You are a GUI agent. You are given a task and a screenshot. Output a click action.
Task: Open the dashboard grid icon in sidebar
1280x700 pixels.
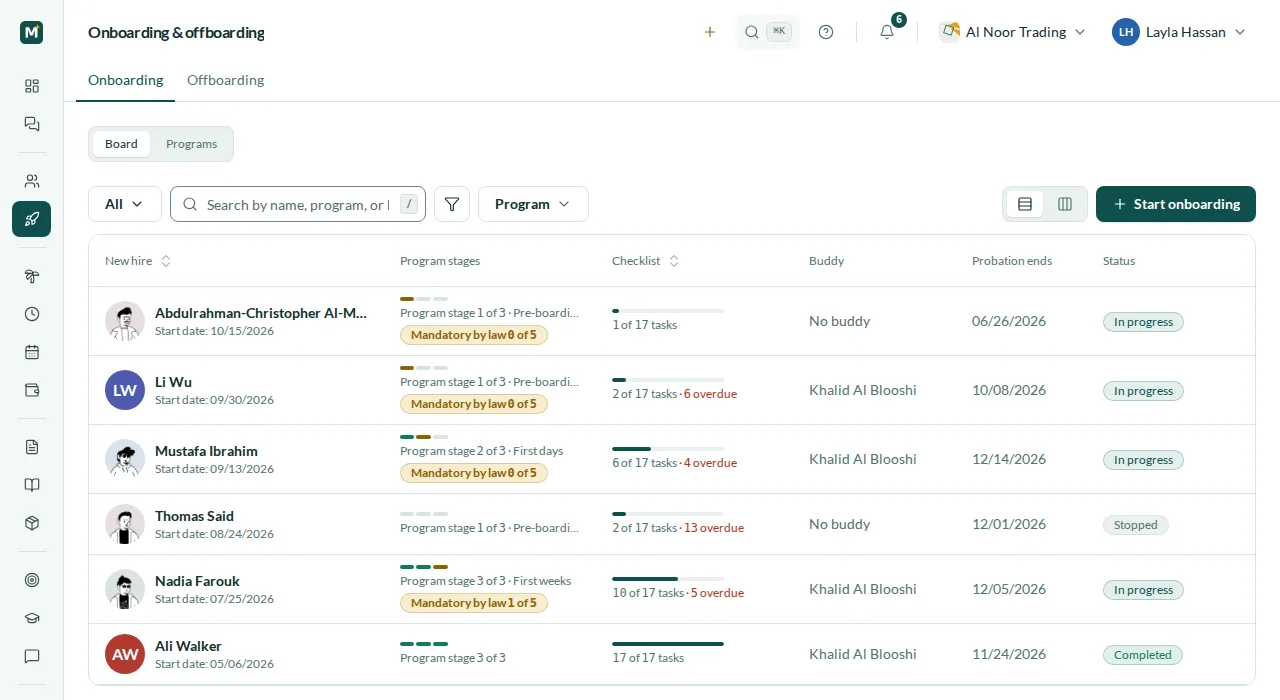(32, 86)
